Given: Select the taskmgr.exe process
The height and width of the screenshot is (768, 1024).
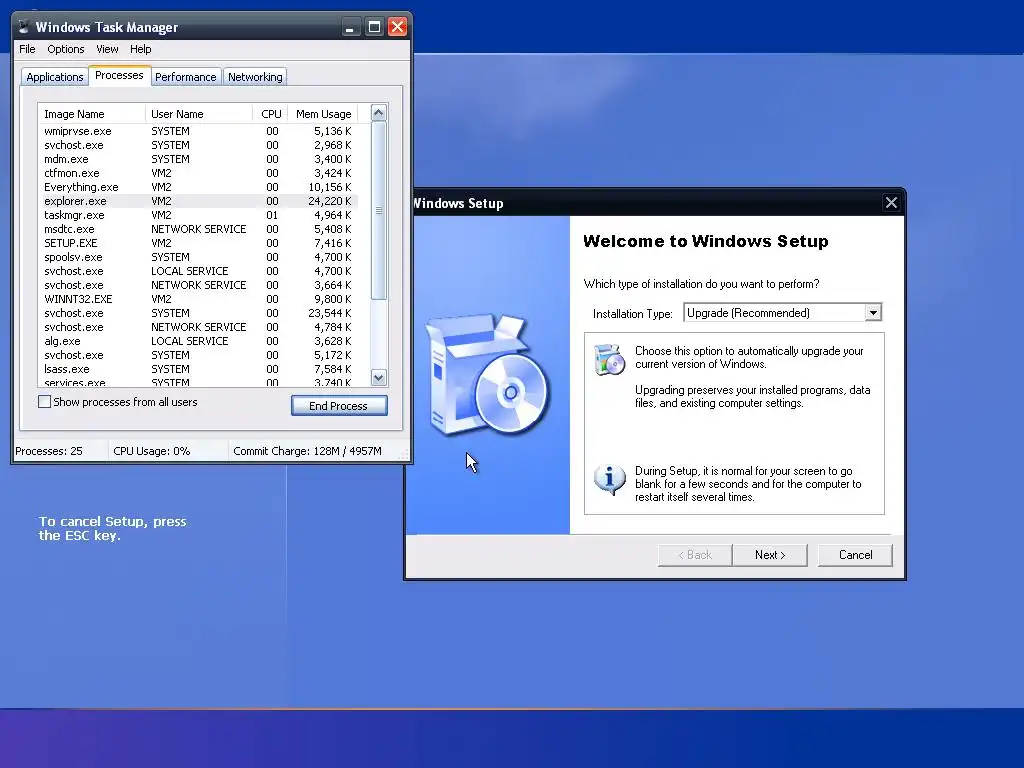Looking at the screenshot, I should (x=198, y=216).
